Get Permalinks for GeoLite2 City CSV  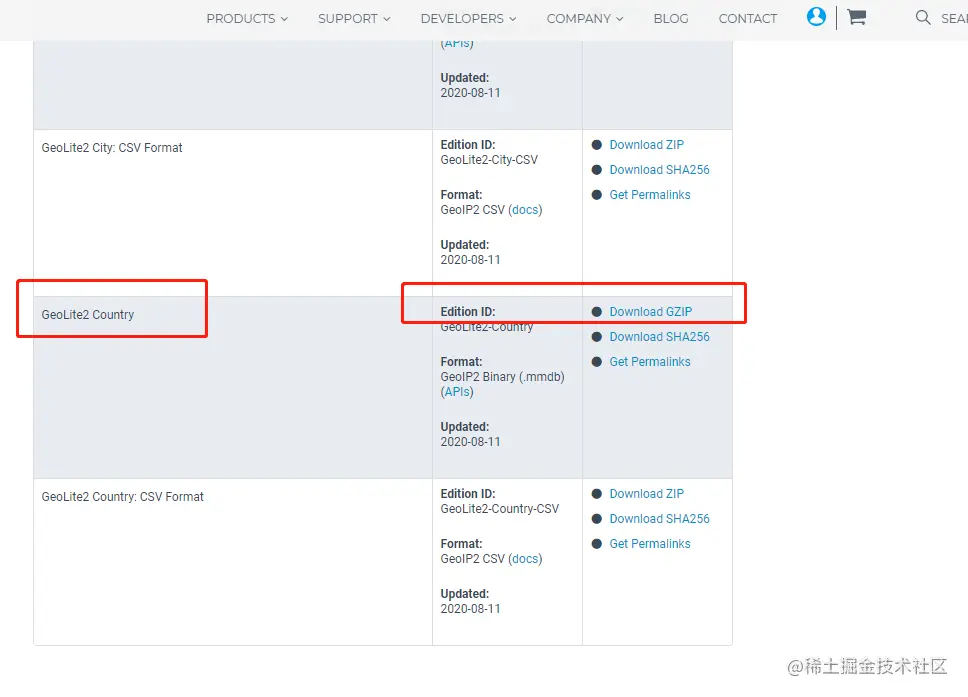[x=650, y=194]
